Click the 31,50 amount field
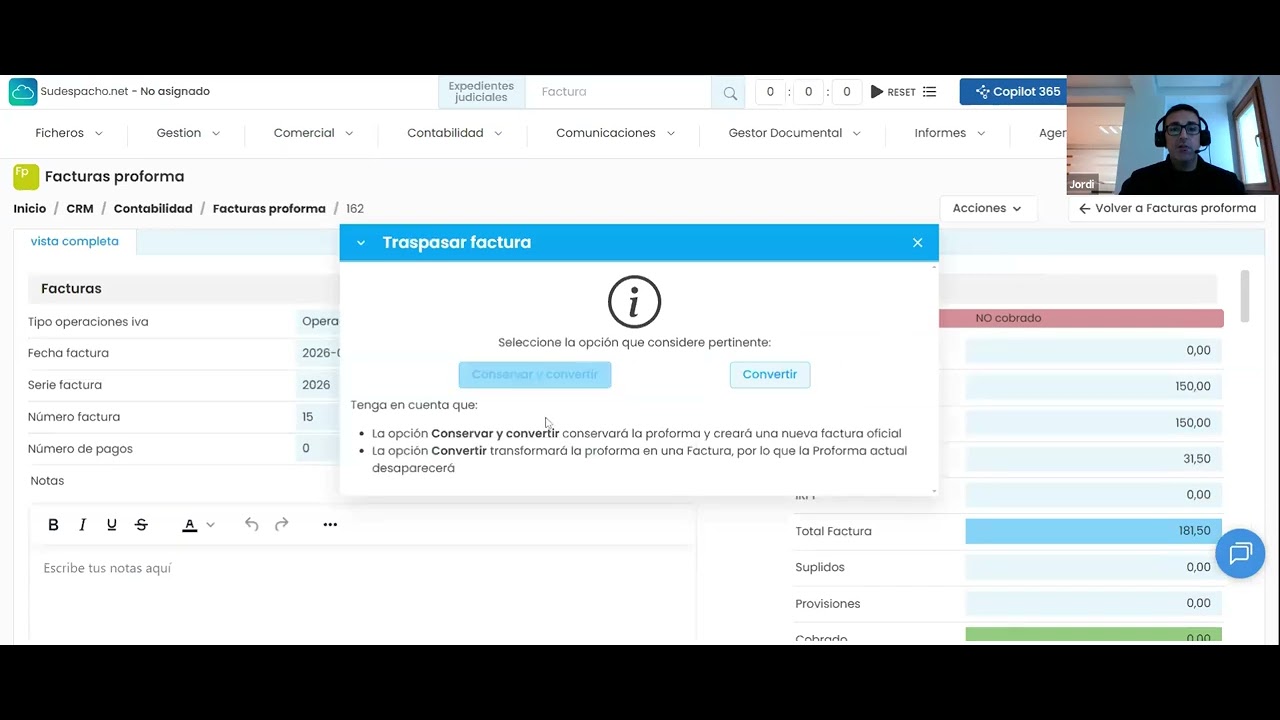Image resolution: width=1280 pixels, height=720 pixels. click(1093, 459)
